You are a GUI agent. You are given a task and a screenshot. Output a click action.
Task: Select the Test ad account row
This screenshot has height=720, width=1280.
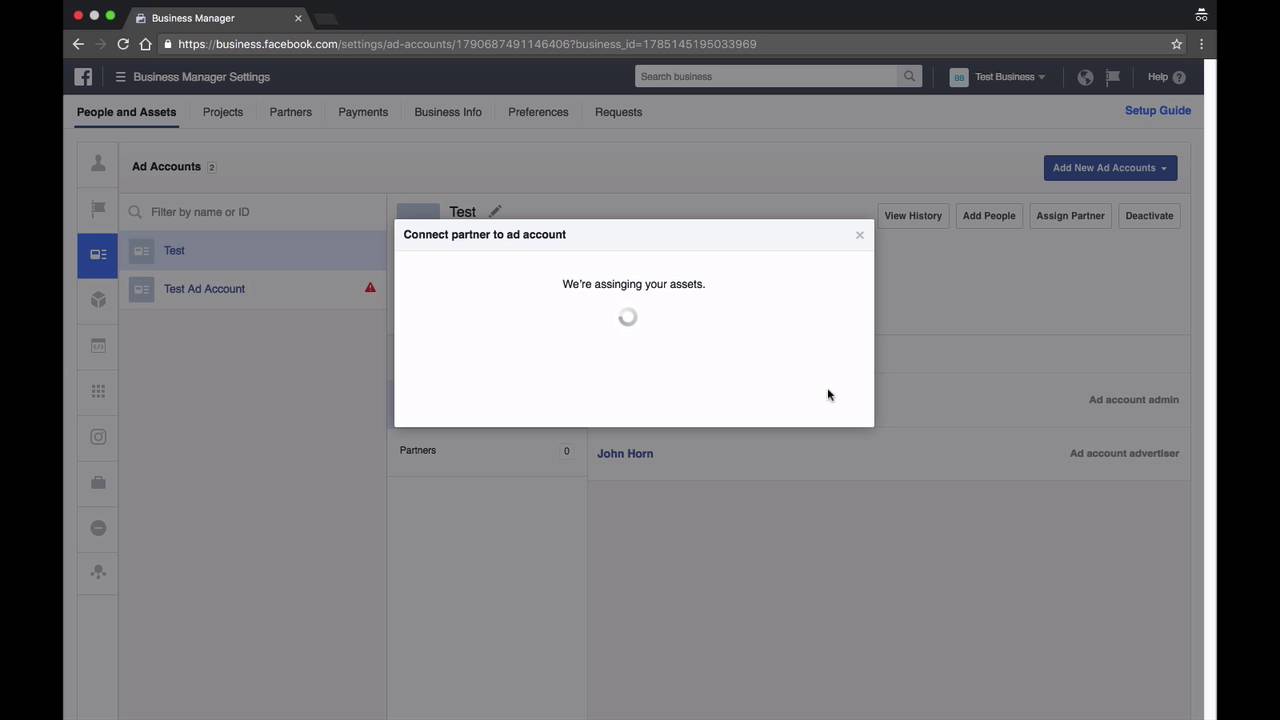click(253, 251)
